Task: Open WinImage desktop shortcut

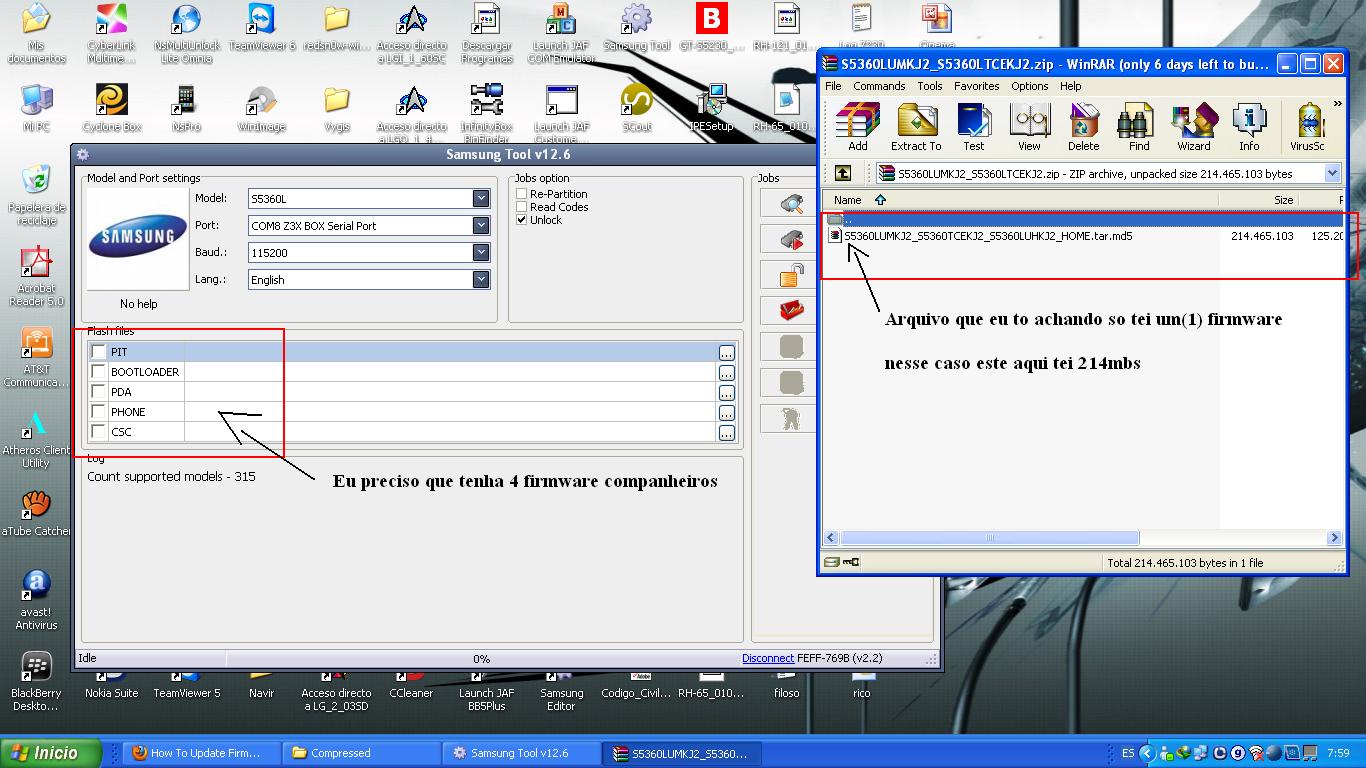Action: coord(262,108)
